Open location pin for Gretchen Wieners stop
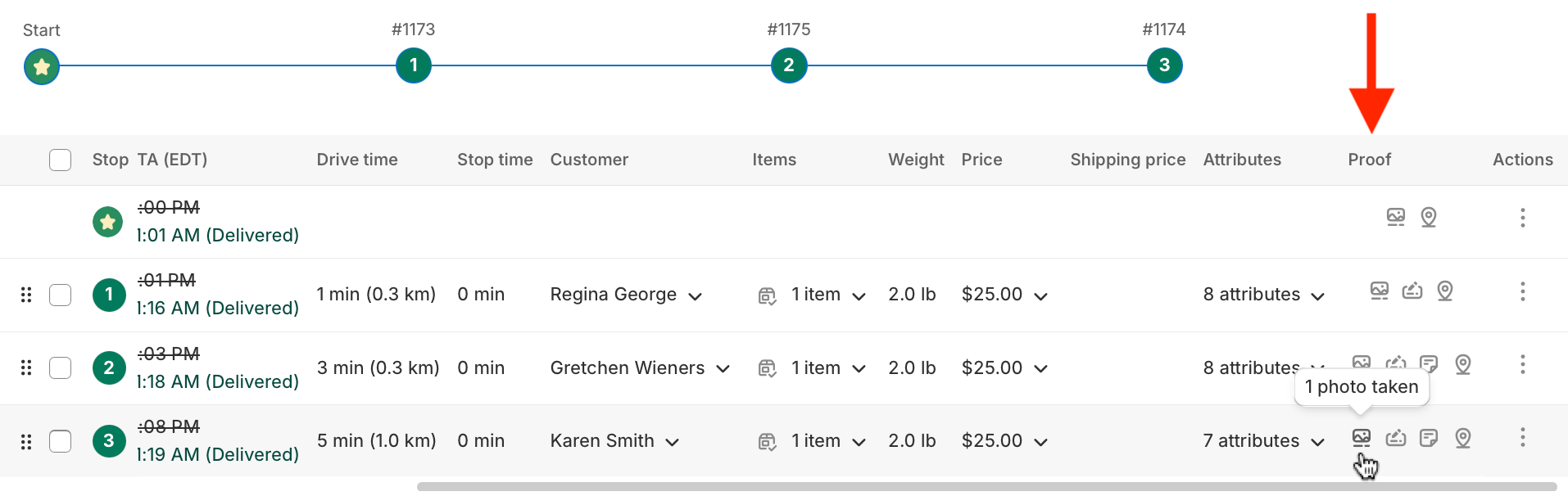1568x496 pixels. tap(1462, 364)
